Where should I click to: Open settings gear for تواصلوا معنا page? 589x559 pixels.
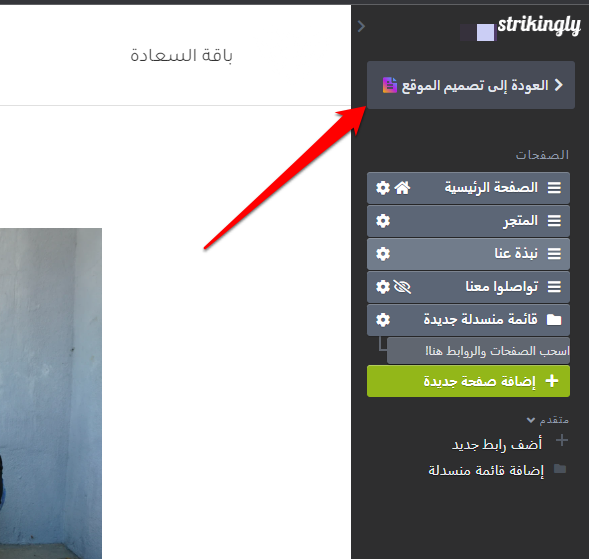(x=383, y=287)
